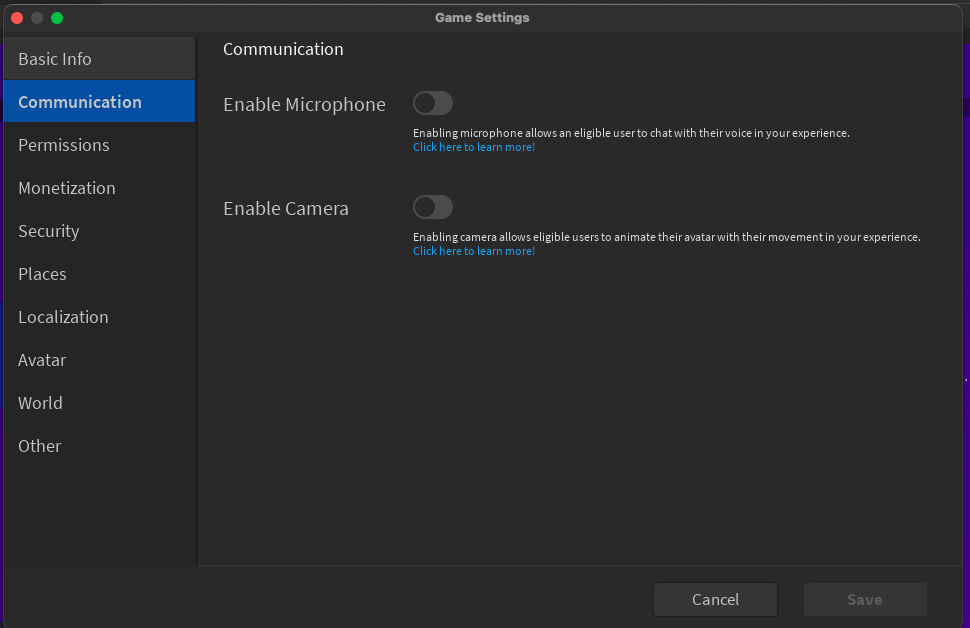Toggle the Enable Camera switch
Image resolution: width=970 pixels, height=628 pixels.
[x=432, y=207]
